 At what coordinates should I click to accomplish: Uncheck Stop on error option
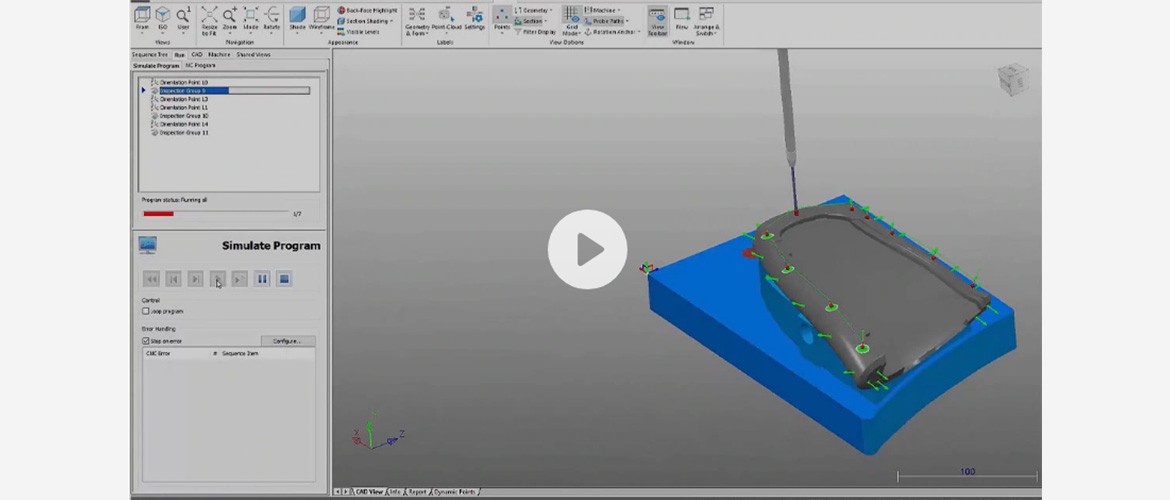146,341
